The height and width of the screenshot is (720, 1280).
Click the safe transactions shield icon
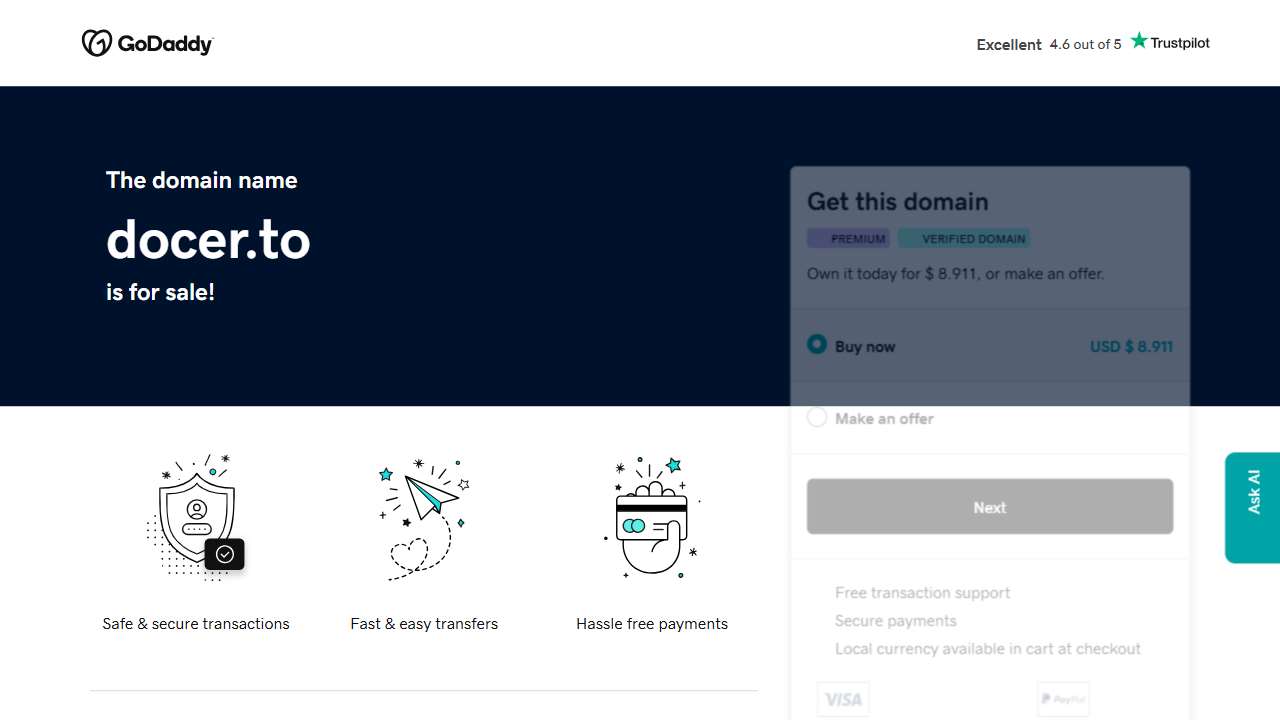196,517
